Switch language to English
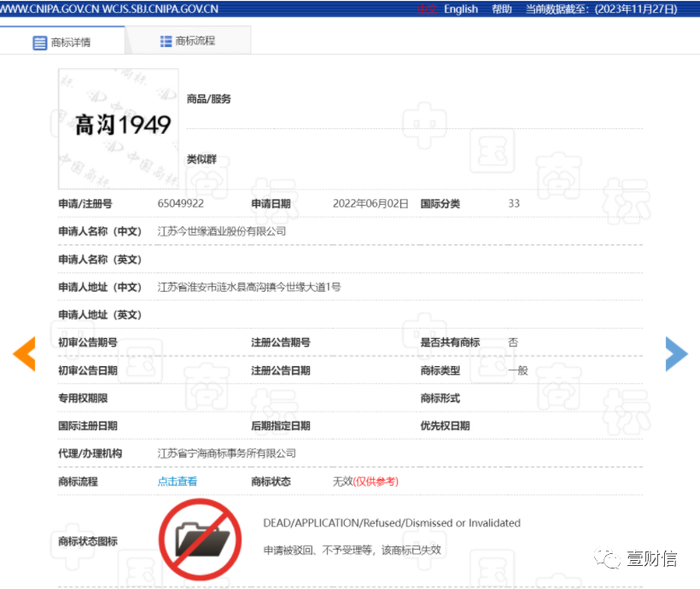 [x=461, y=9]
